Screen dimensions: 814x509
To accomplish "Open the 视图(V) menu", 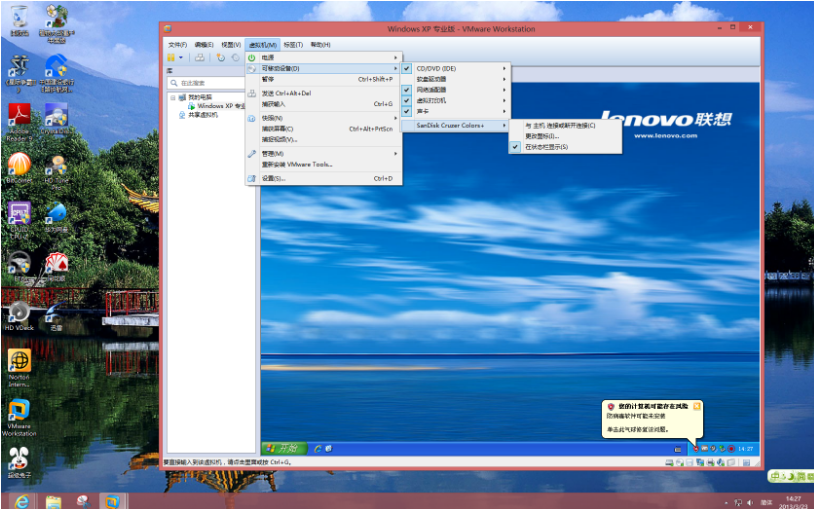I will pyautogui.click(x=231, y=45).
